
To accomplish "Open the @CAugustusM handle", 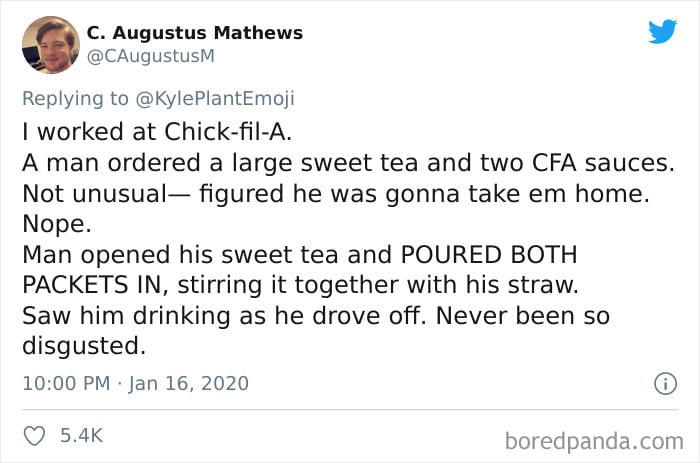I will pos(151,56).
